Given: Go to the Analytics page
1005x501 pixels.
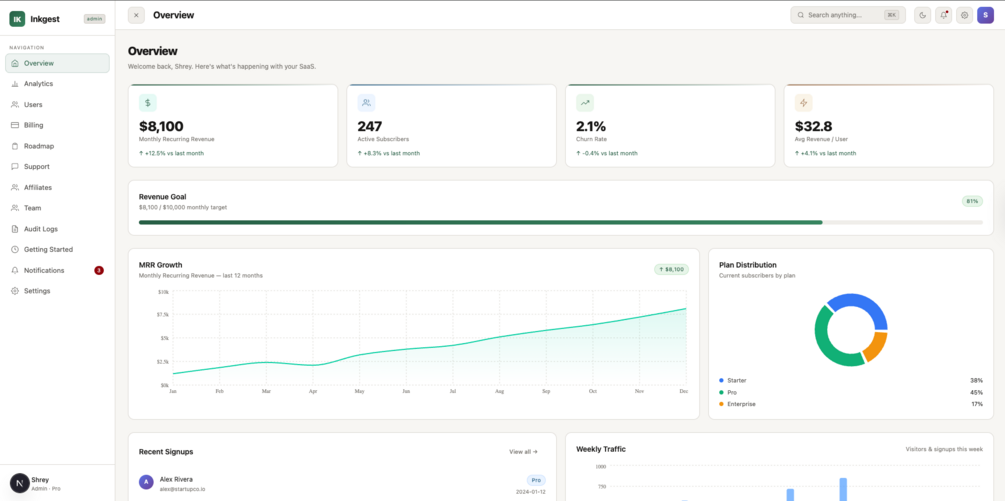Looking at the screenshot, I should [x=57, y=84].
